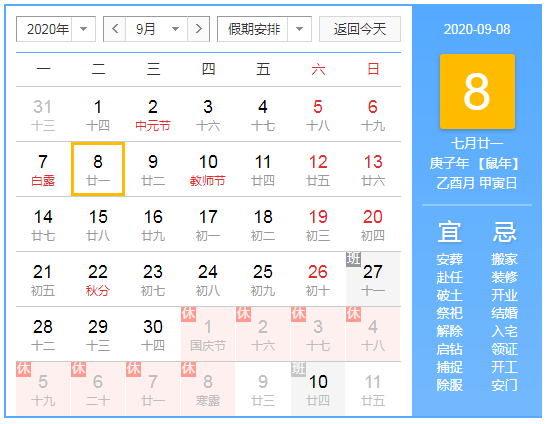Click the 返回今天 button
This screenshot has width=548, height=424.
point(360,29)
